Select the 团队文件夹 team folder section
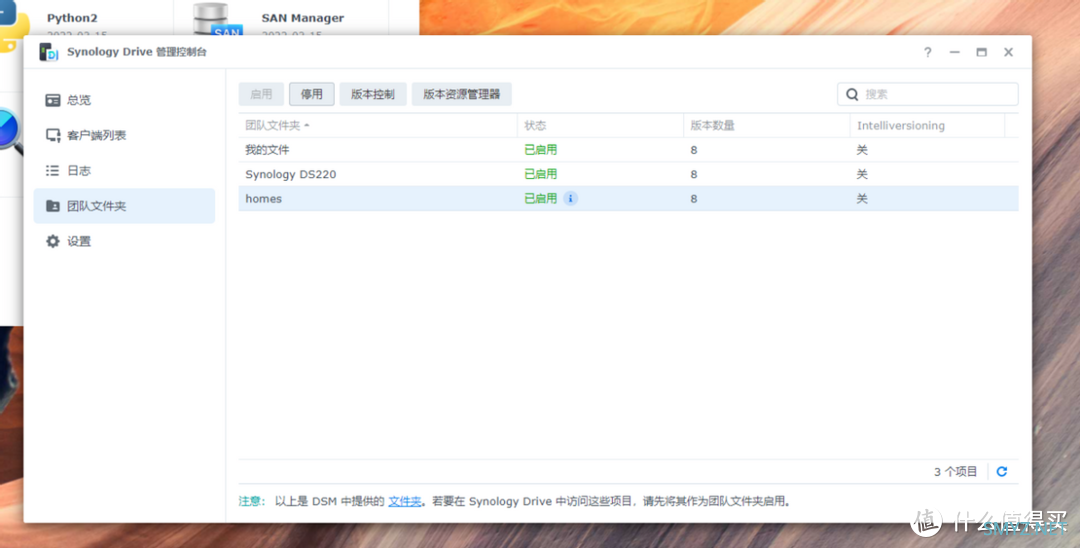Screen dimensions: 1080x548 [124, 206]
